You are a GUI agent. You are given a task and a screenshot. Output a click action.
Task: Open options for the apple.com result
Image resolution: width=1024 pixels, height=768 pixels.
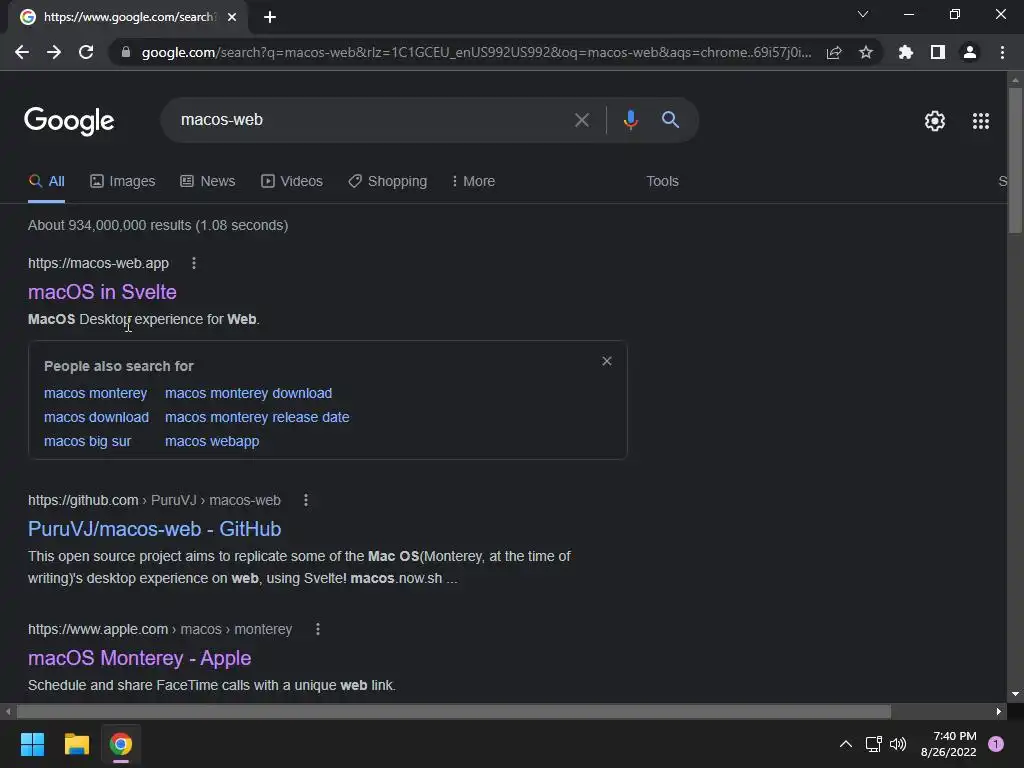tap(317, 630)
